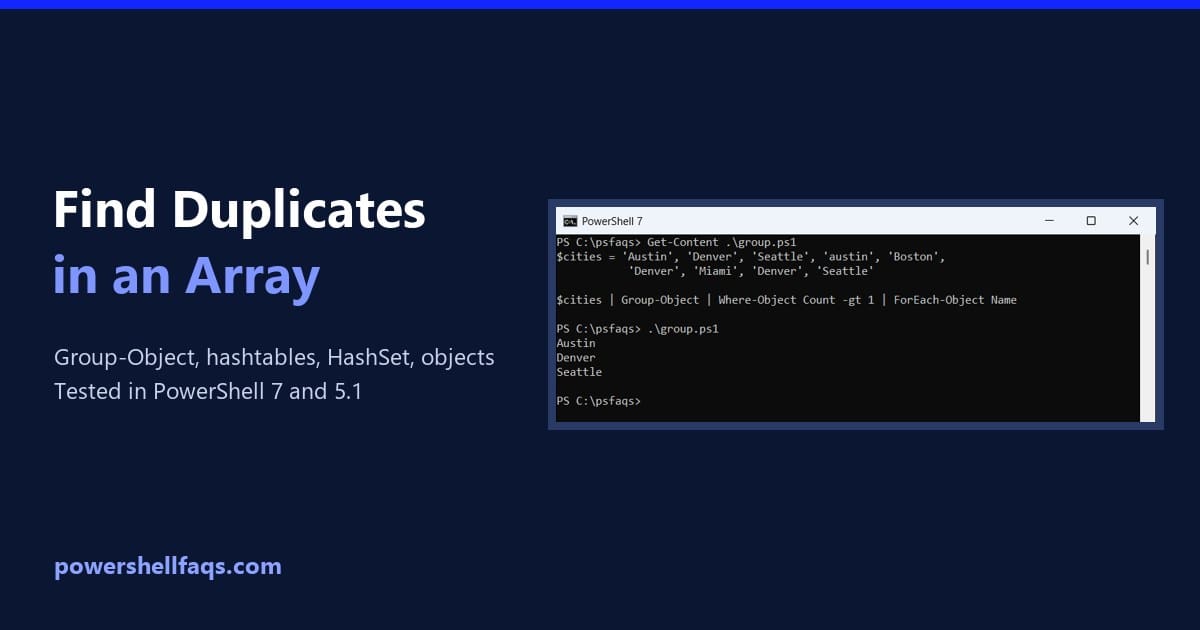Open the powershellfaqs.com link
Screen dimensions: 1200x630
(168, 567)
